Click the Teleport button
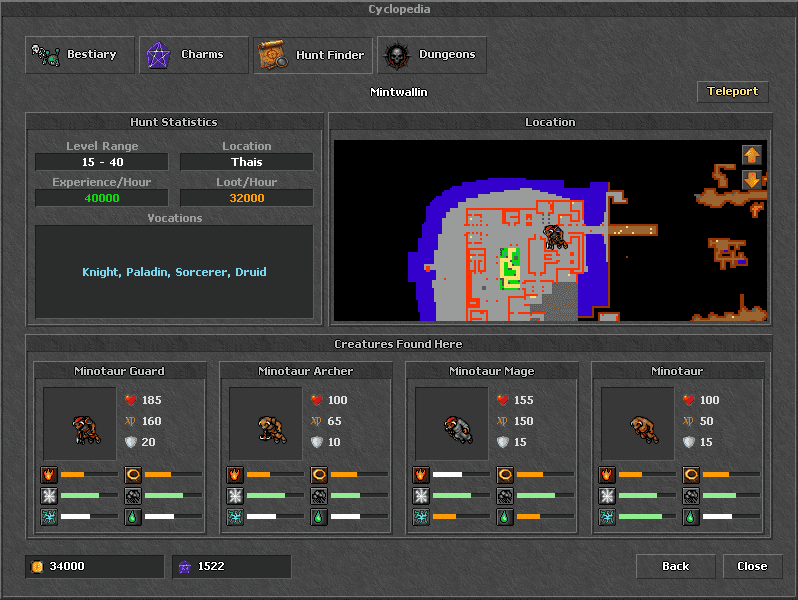The width and height of the screenshot is (798, 600). point(732,92)
